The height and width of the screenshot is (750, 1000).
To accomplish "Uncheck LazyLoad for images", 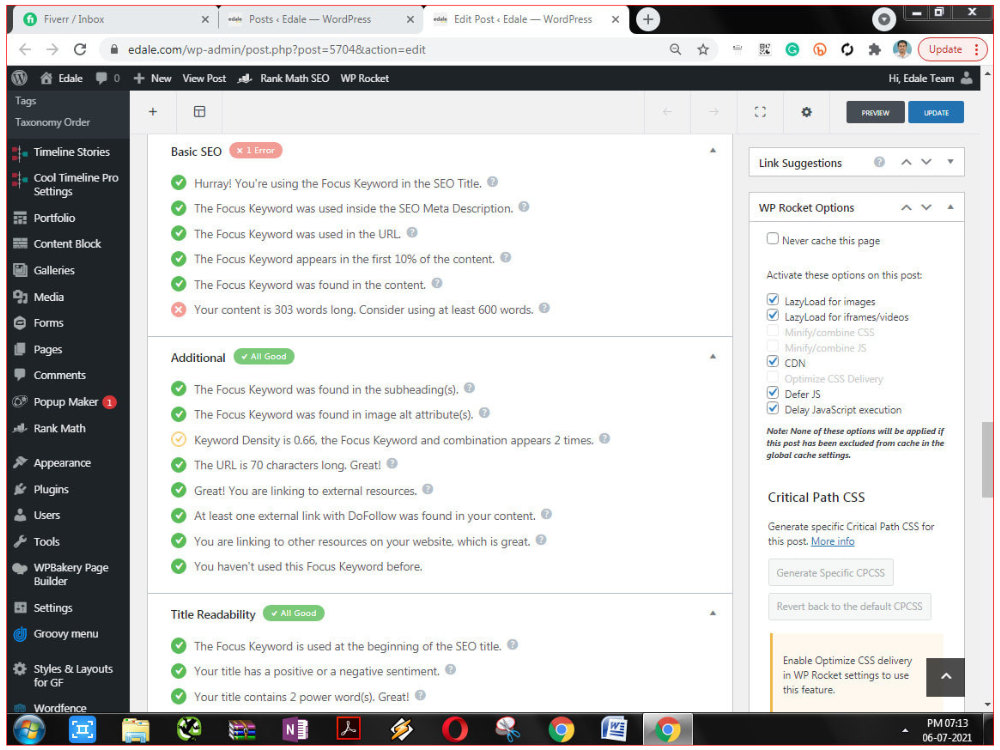I will point(773,300).
